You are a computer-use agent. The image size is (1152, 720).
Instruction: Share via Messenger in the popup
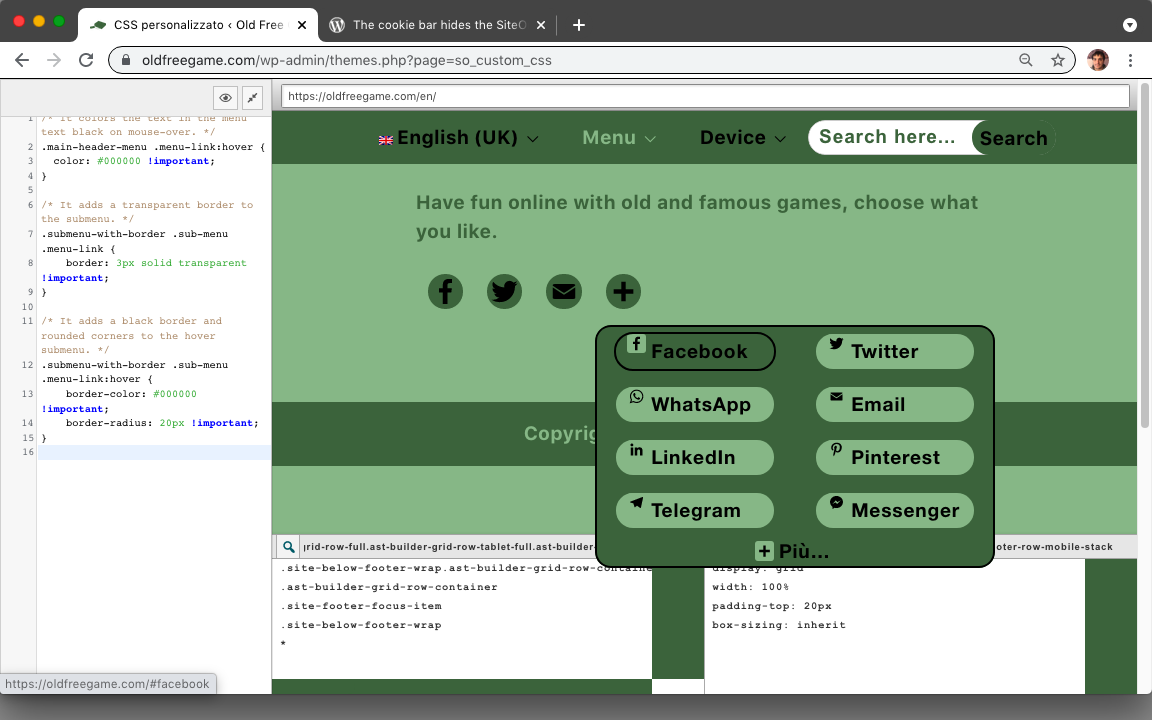(895, 510)
